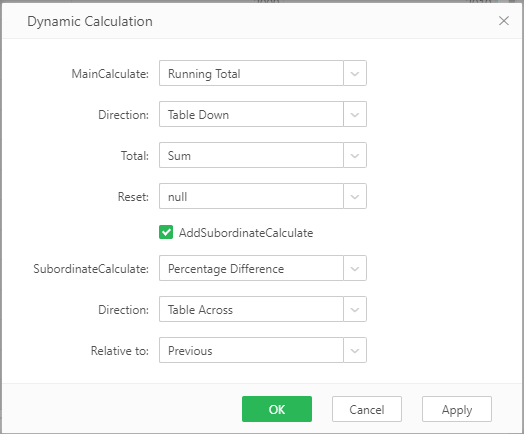524x434 pixels.
Task: Click the Reset null value field
Action: point(251,196)
